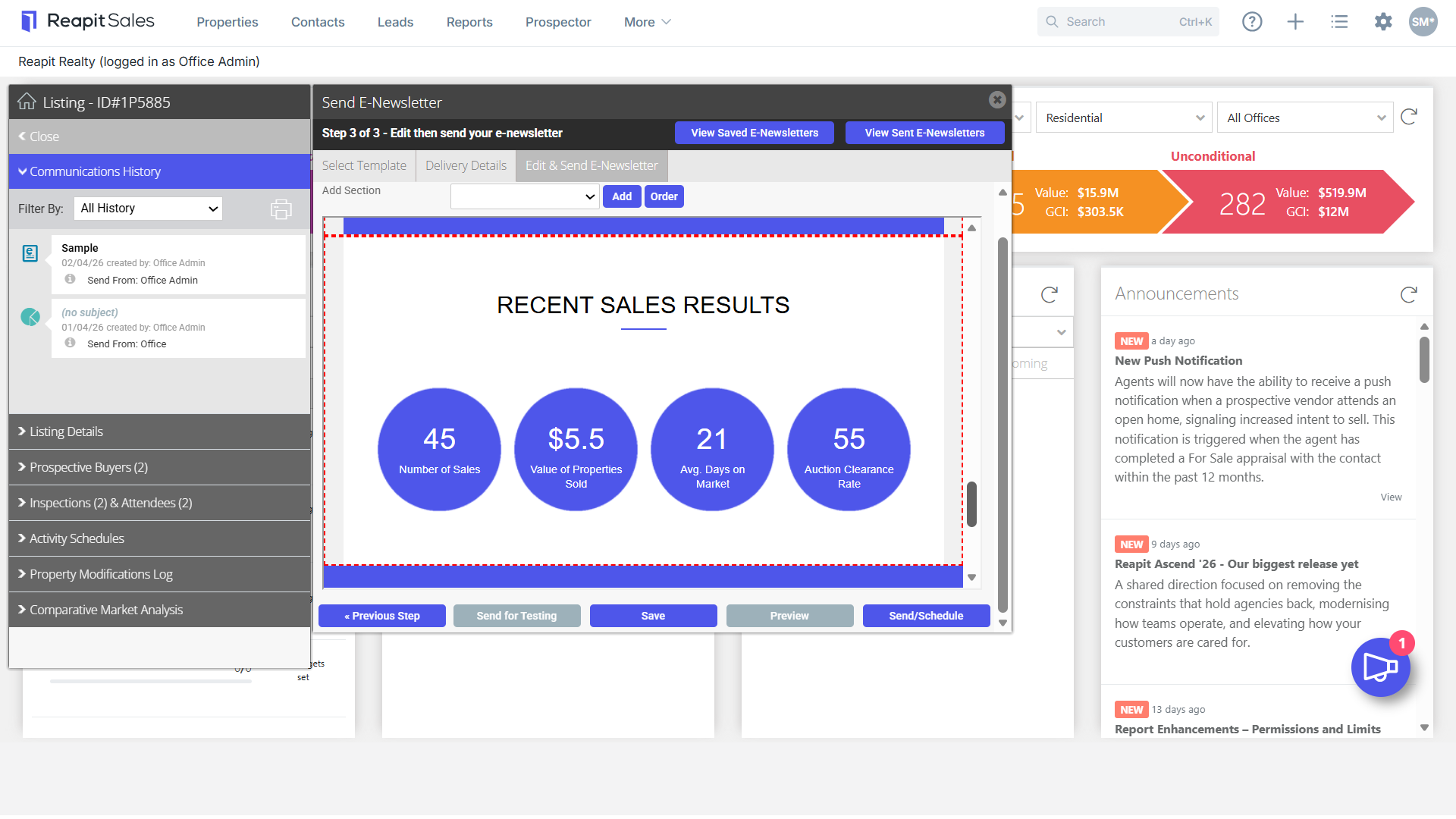Click the plus quick-add icon

click(1295, 22)
